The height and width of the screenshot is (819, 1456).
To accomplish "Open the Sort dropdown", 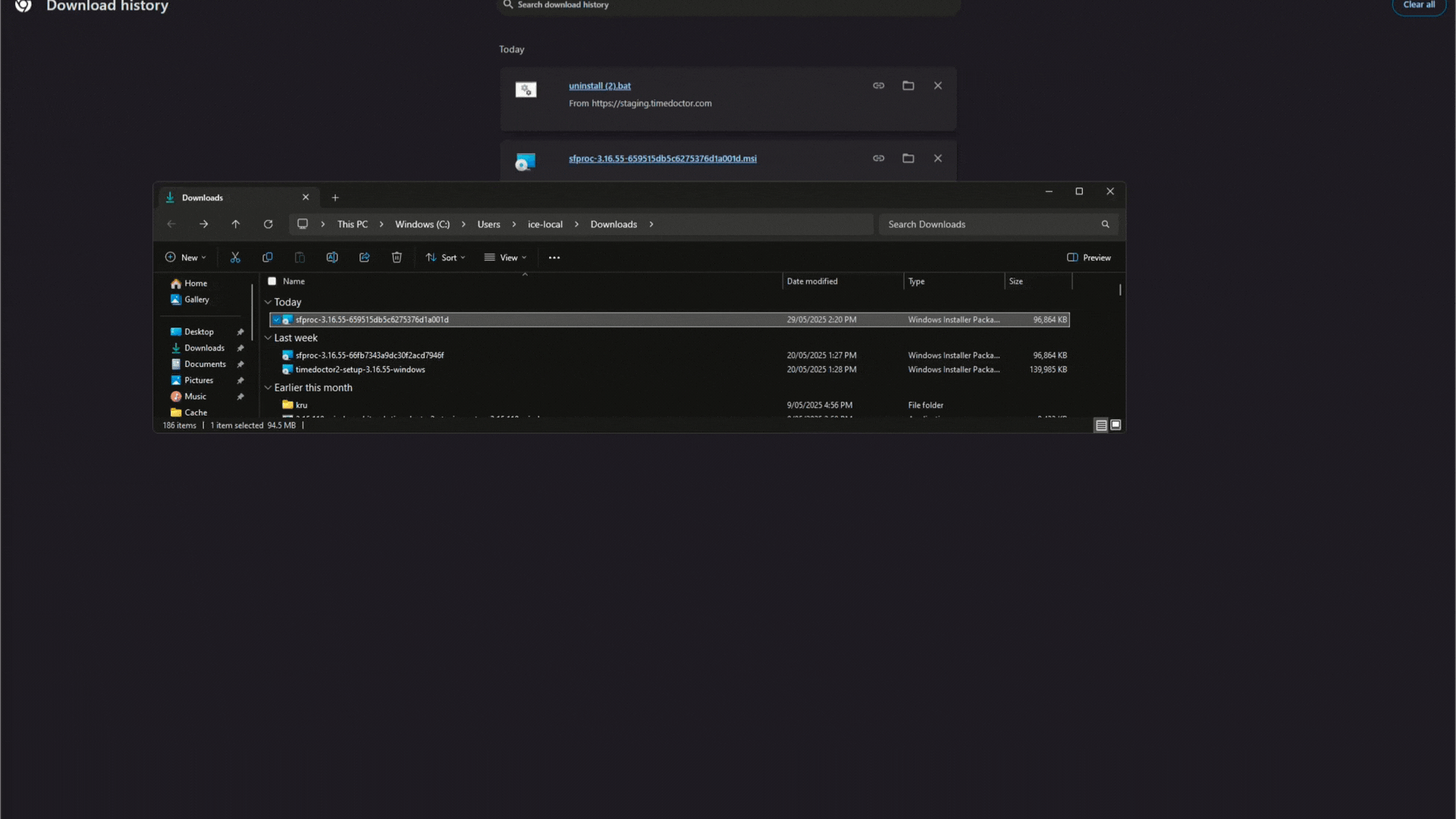I will (446, 258).
